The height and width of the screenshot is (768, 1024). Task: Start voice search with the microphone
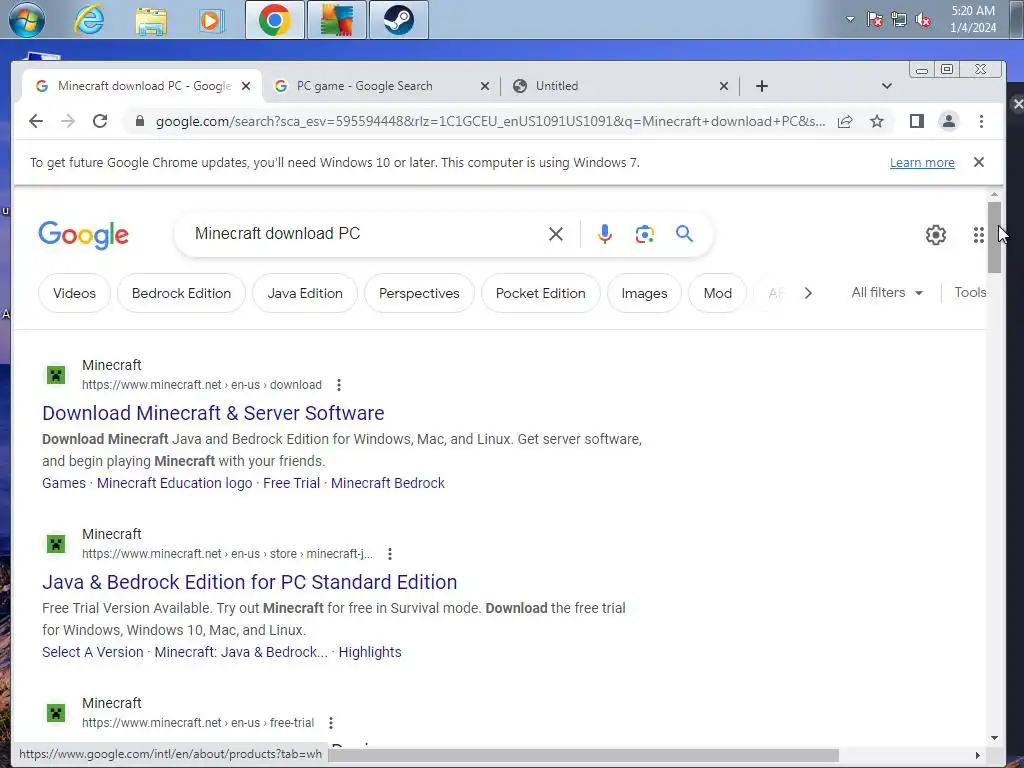click(x=605, y=234)
